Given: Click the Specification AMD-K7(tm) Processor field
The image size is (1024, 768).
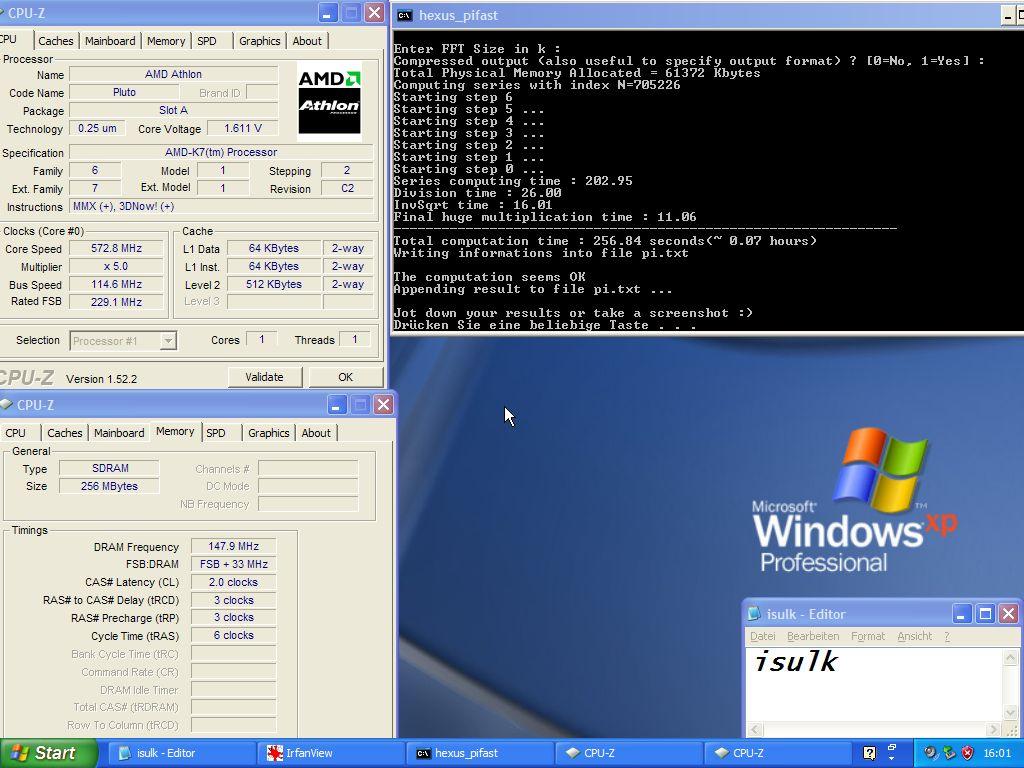Looking at the screenshot, I should click(x=221, y=152).
